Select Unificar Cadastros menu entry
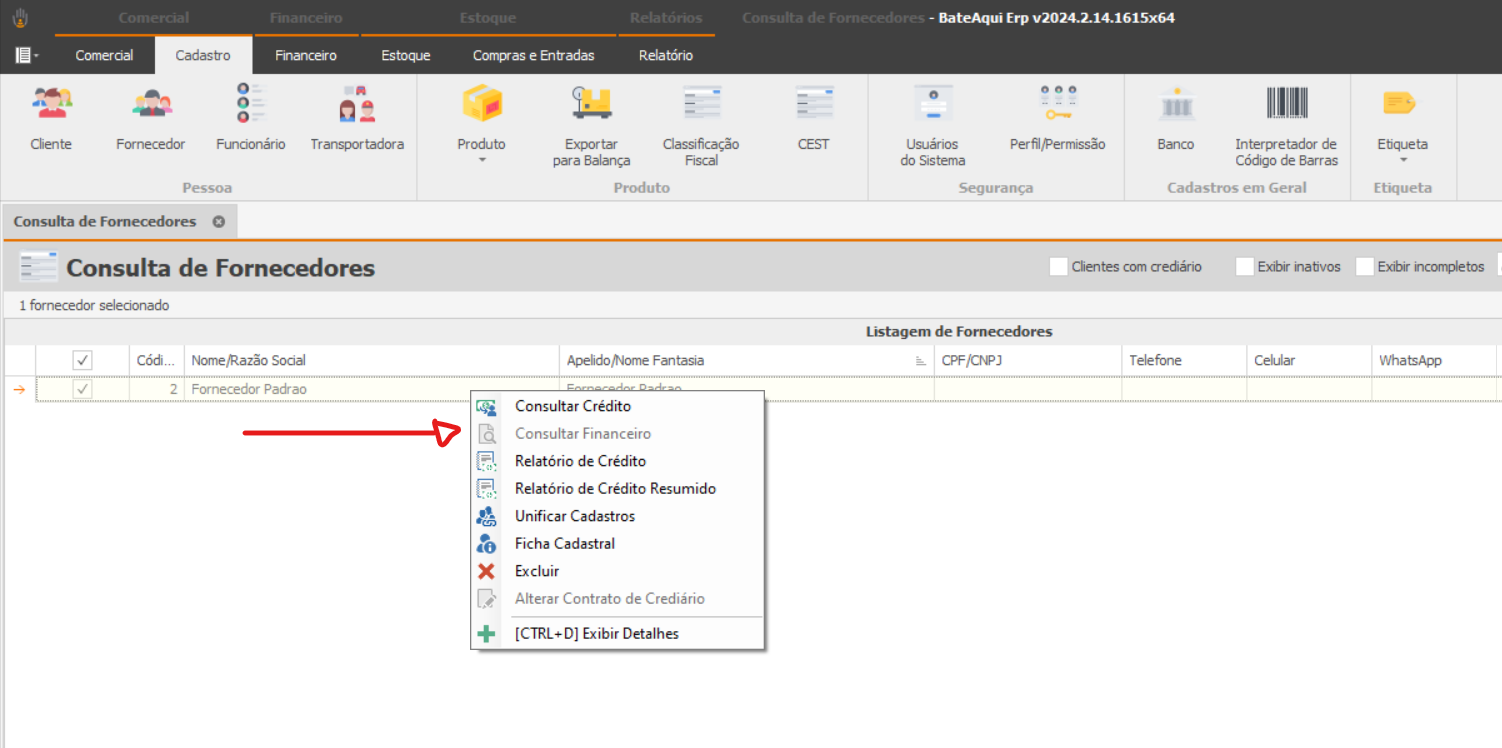Screen dimensions: 1502x748 point(617,517)
